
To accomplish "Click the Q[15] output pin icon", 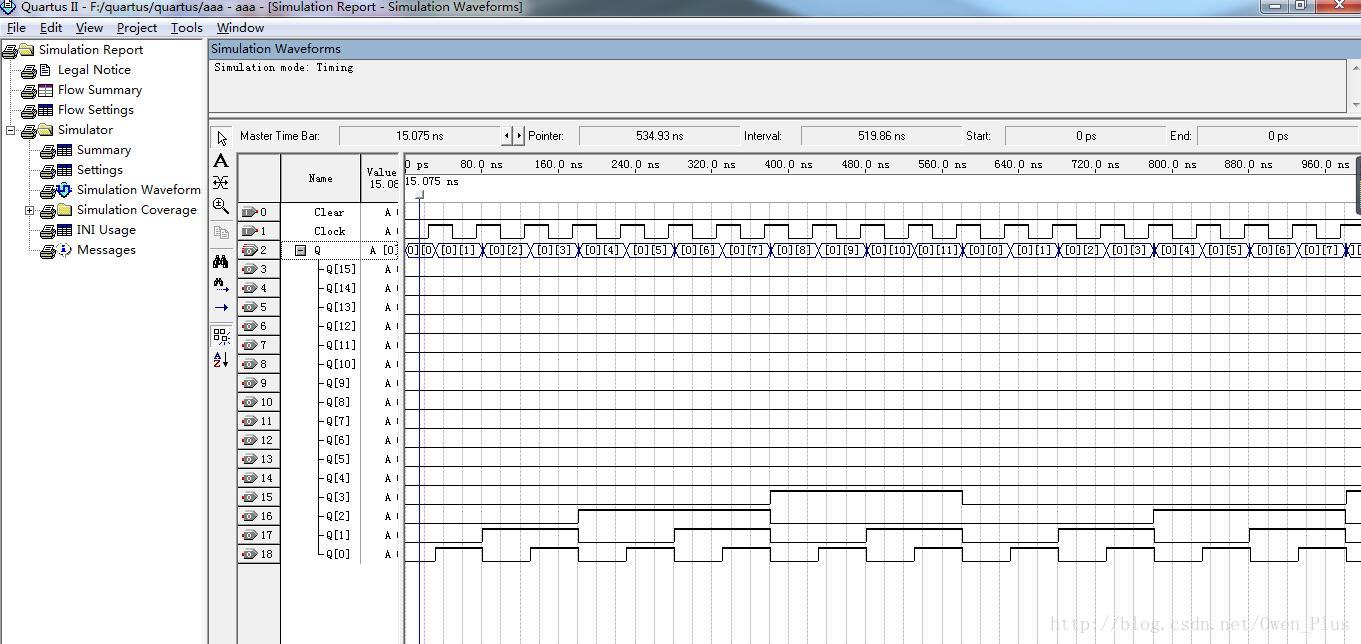I will point(249,269).
